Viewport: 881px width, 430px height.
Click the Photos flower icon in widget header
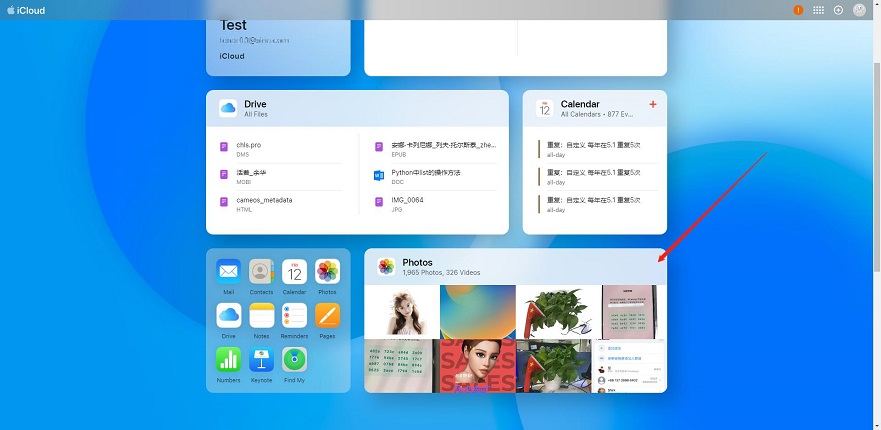tap(386, 266)
